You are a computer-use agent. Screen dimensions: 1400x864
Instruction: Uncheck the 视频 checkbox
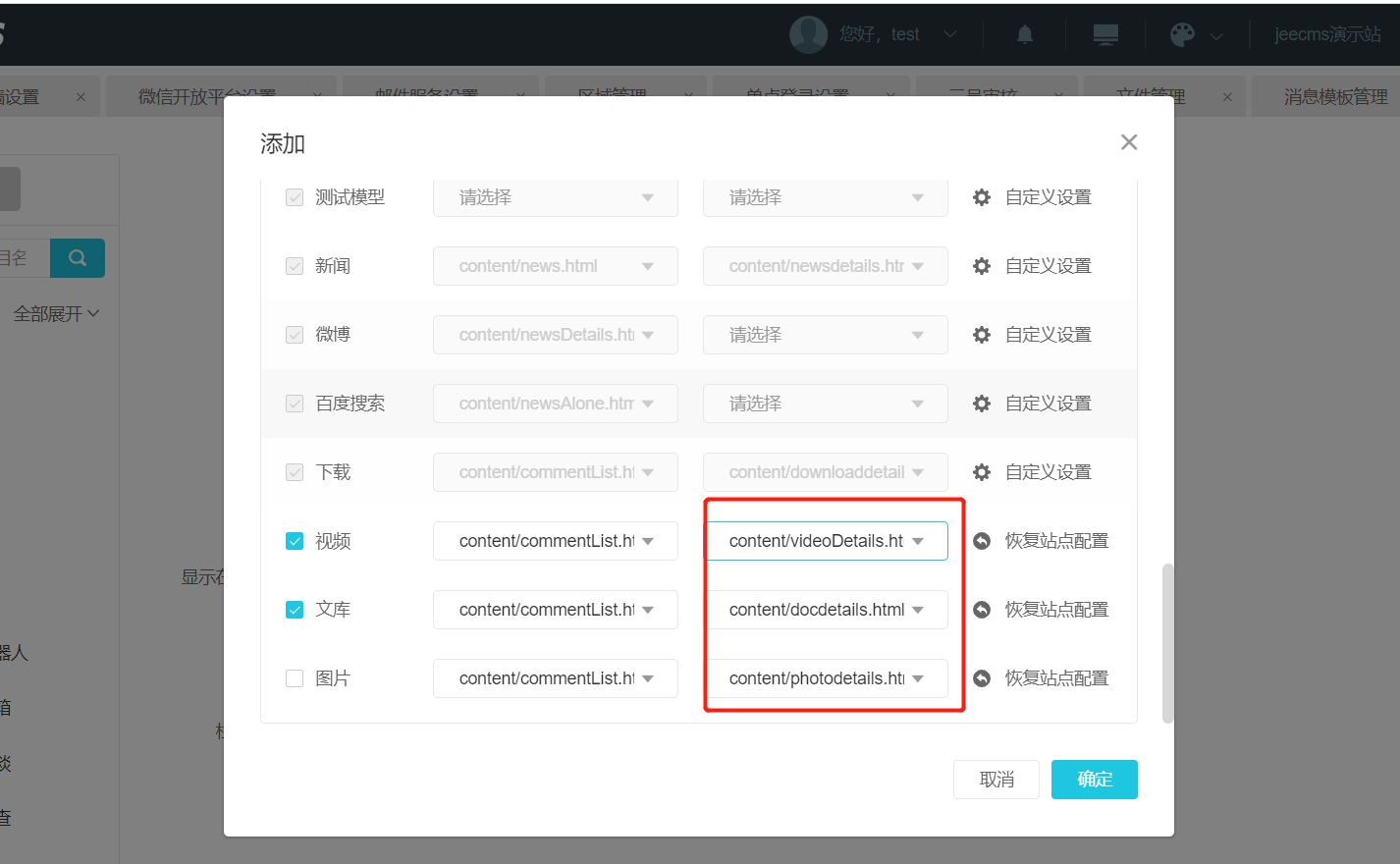tap(295, 541)
